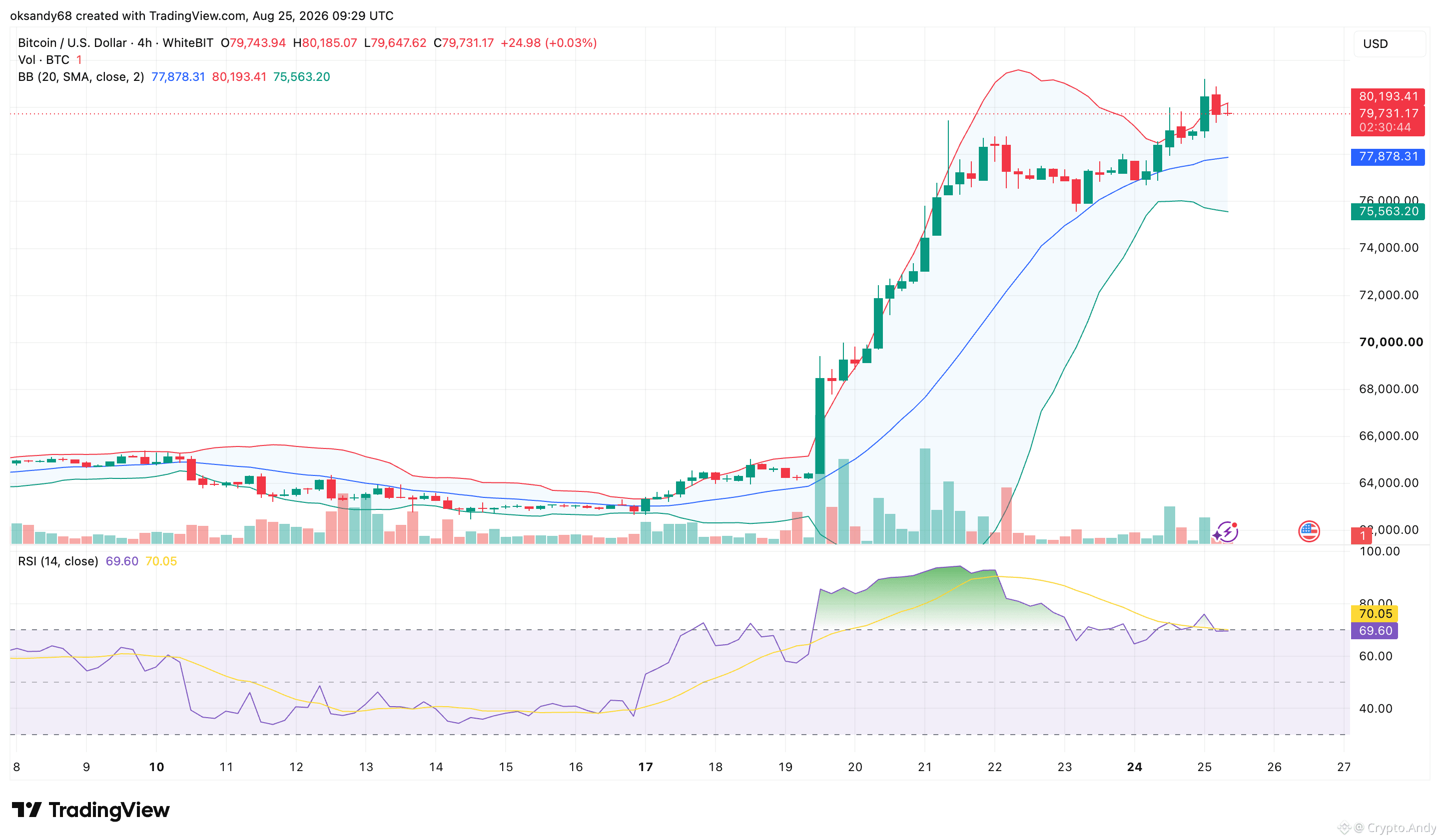Viewport: 1440px width, 840px height.
Task: Click the 72,000.00 price axis tick
Action: tap(1389, 295)
